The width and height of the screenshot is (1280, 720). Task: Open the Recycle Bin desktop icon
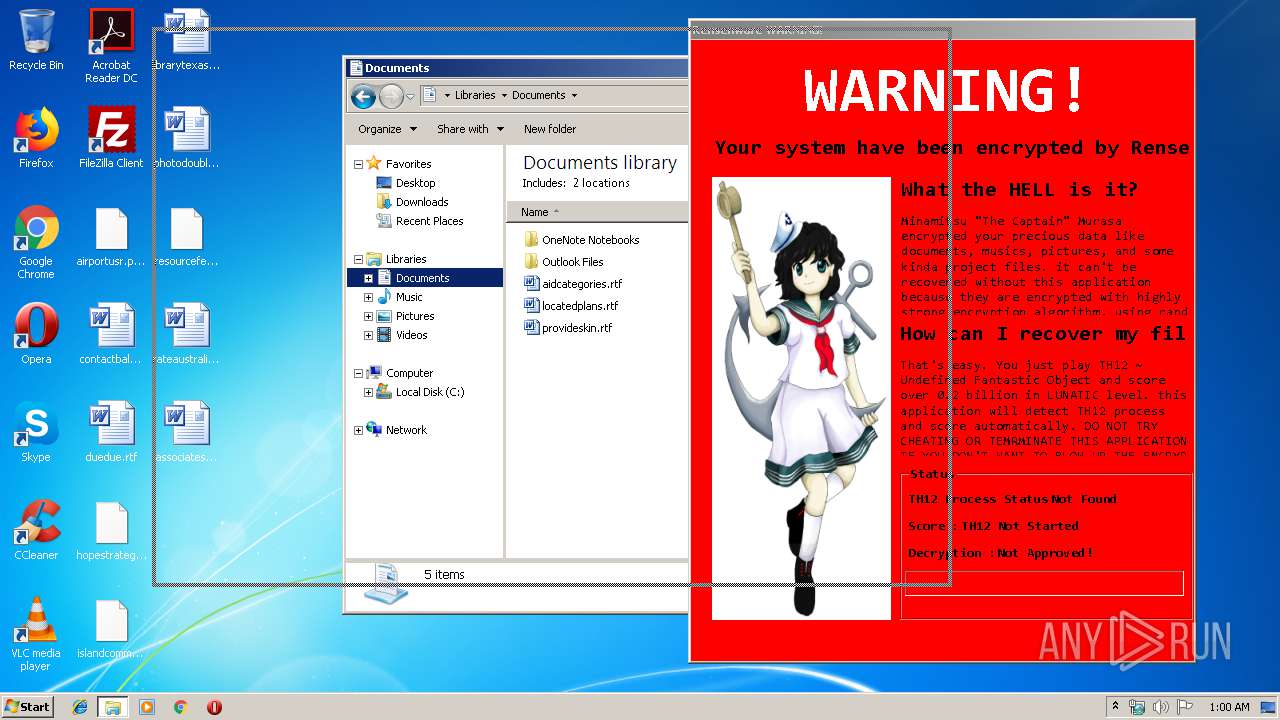tap(36, 41)
